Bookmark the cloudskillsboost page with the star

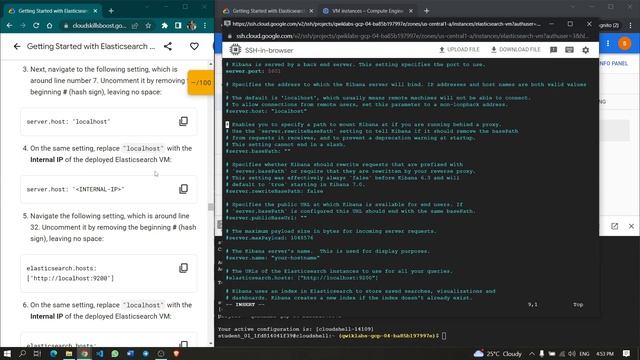148,25
